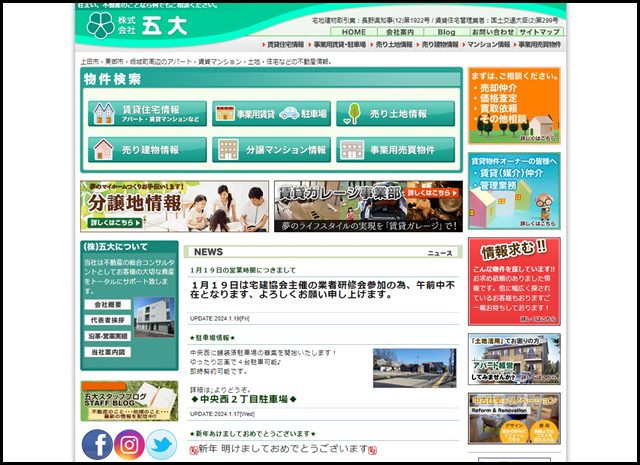Click 代表者挨拶 button

108,320
